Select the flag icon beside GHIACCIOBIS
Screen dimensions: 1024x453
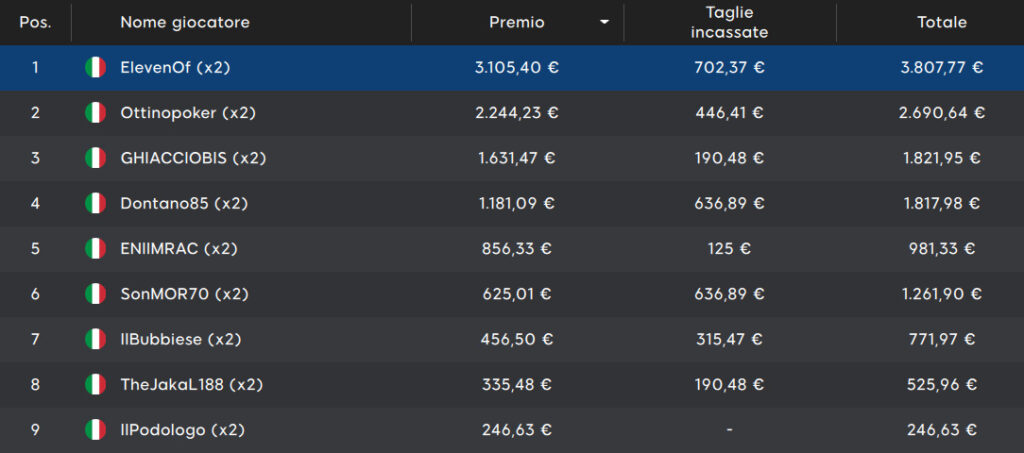95,158
